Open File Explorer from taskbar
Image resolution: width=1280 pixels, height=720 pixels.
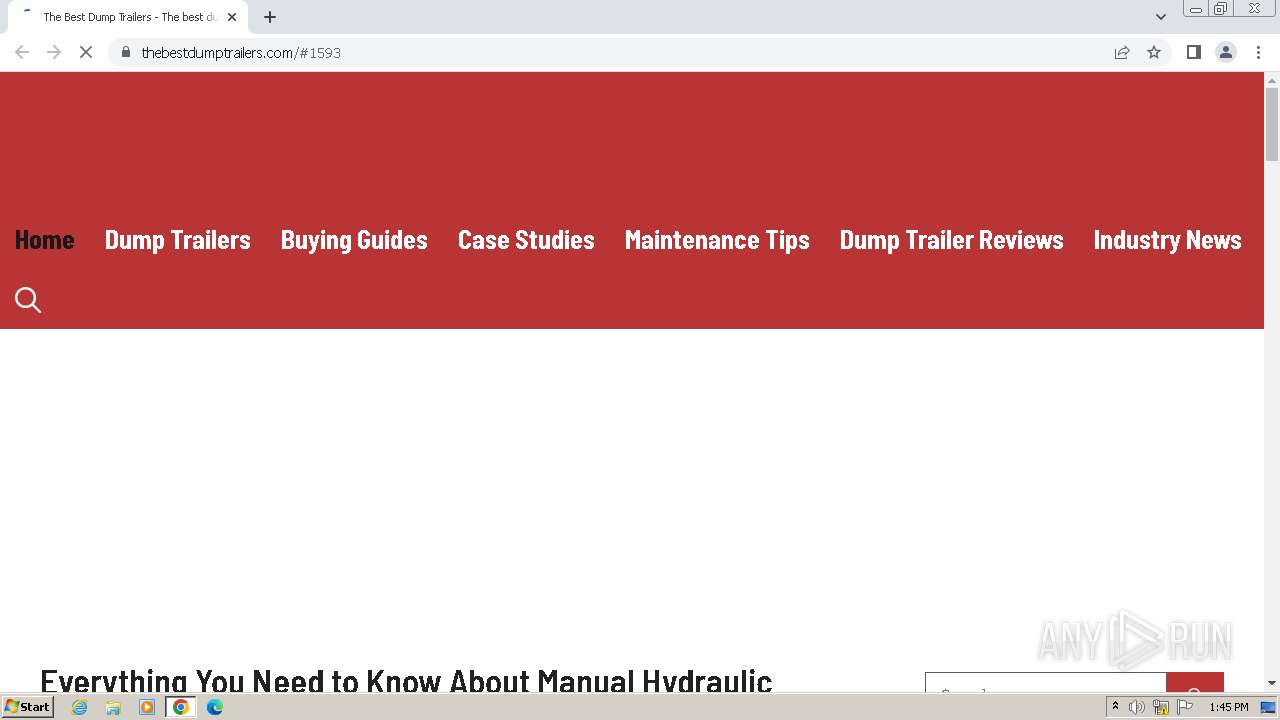point(113,707)
